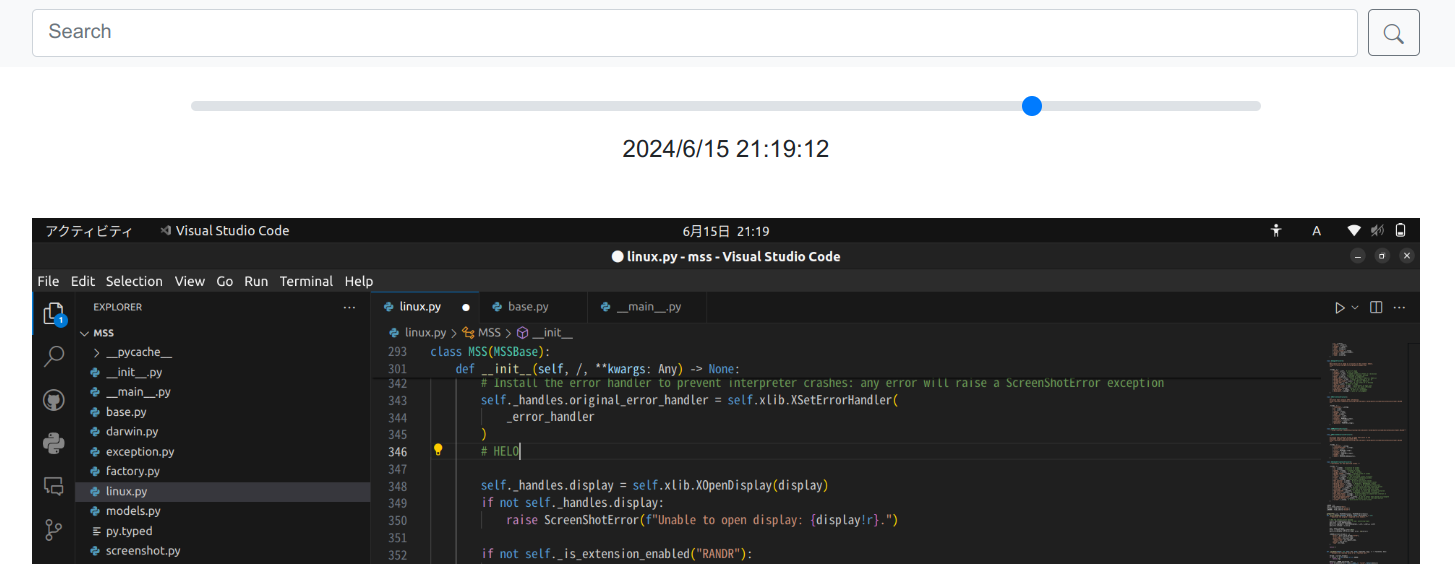Click the sticky def __init__ line 301
Screen dimensions: 1455x564
pos(597,368)
